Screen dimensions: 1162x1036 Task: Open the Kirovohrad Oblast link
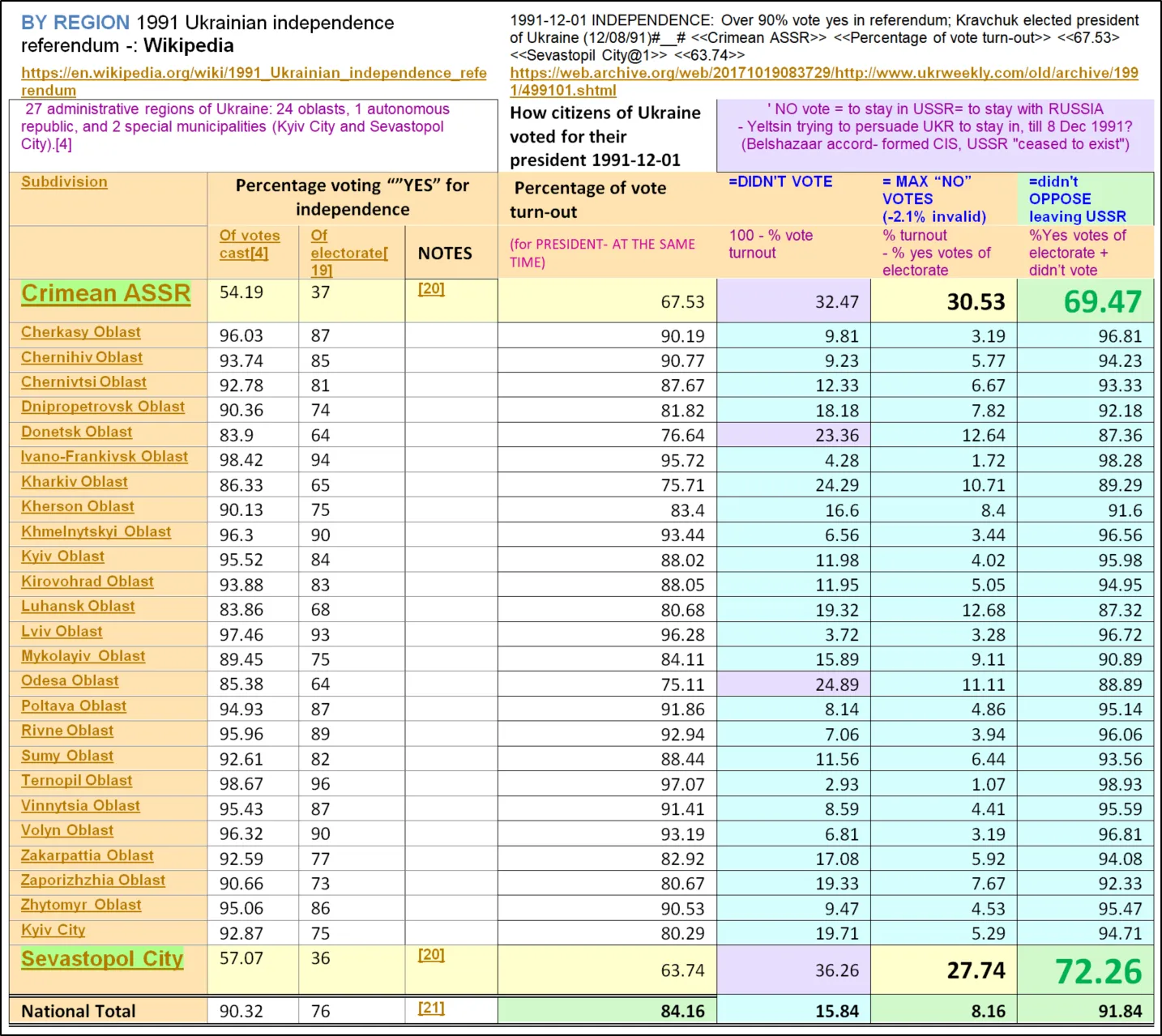tap(88, 582)
